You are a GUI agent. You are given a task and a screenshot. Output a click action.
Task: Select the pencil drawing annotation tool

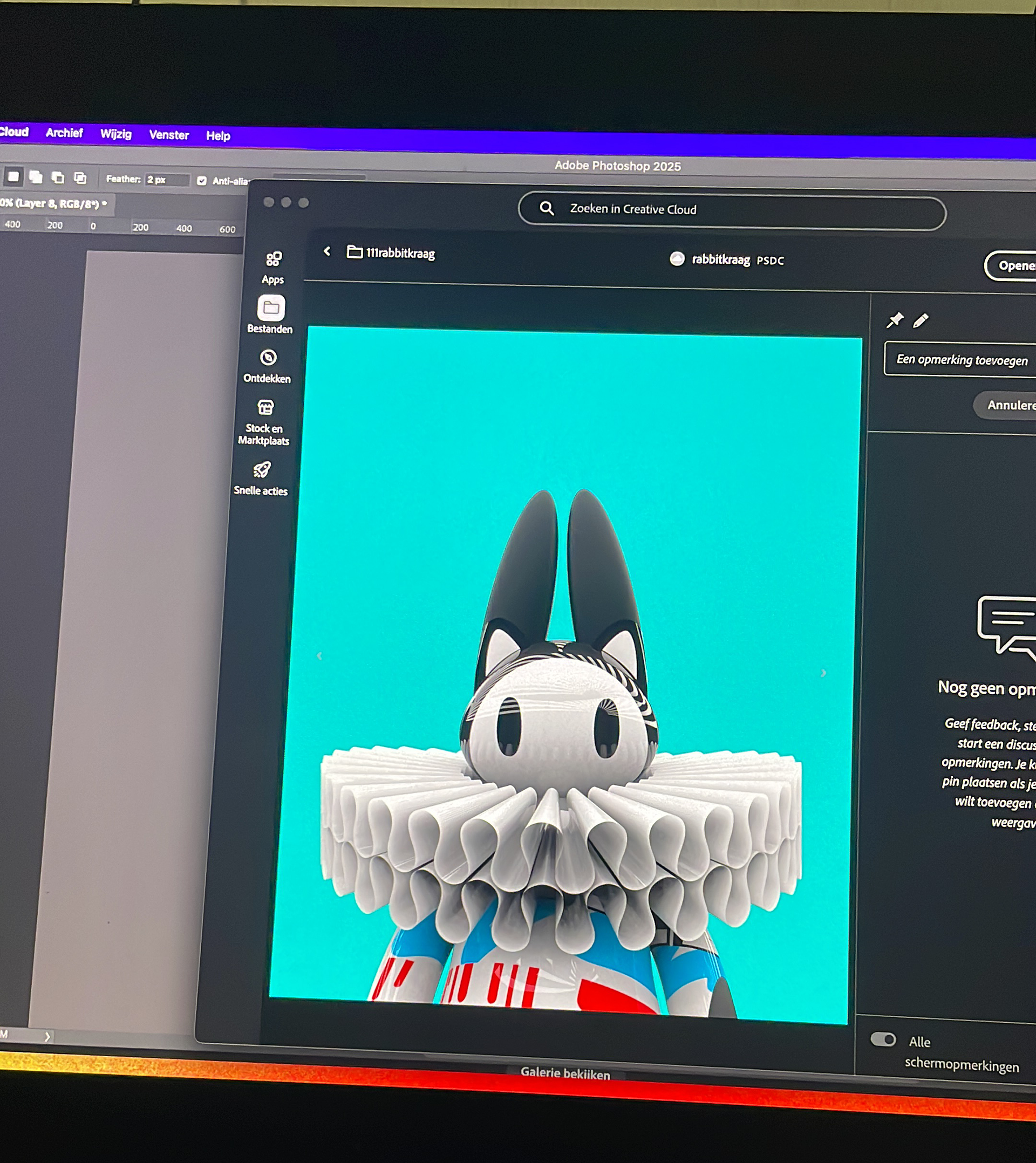[x=921, y=320]
